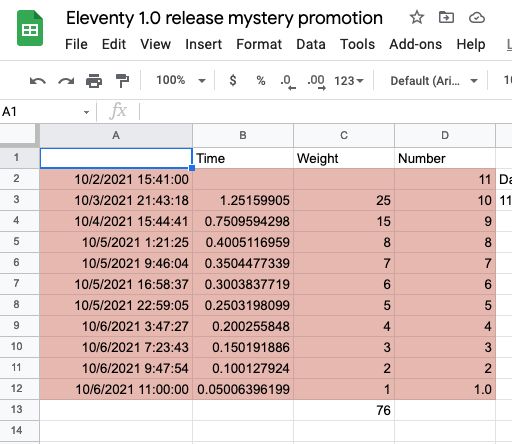Open the 123 more formats dropdown
Viewport: 512px width, 444px height.
pos(349,81)
